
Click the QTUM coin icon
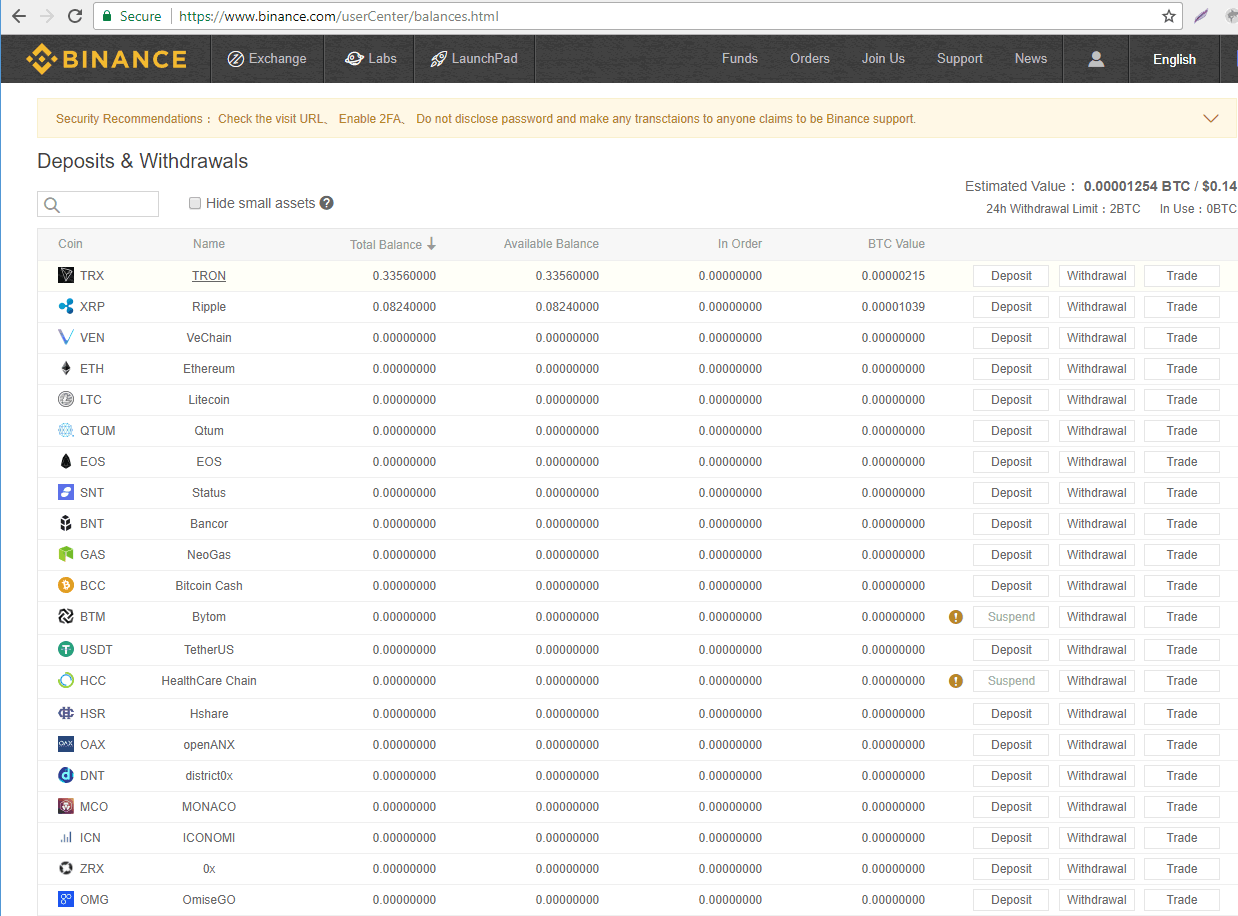66,431
